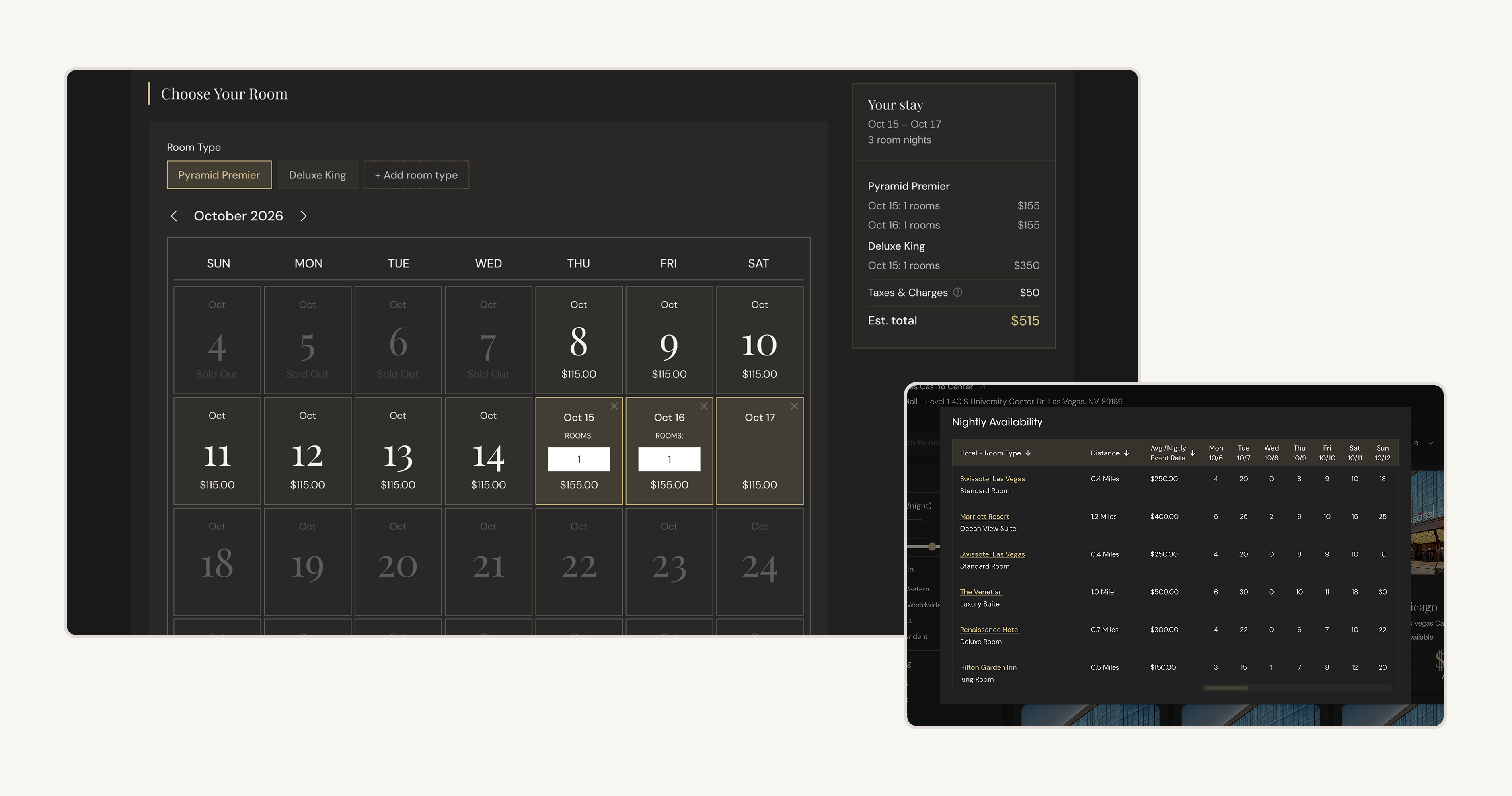Click the Taxes & Charges $50 amount

[1029, 293]
